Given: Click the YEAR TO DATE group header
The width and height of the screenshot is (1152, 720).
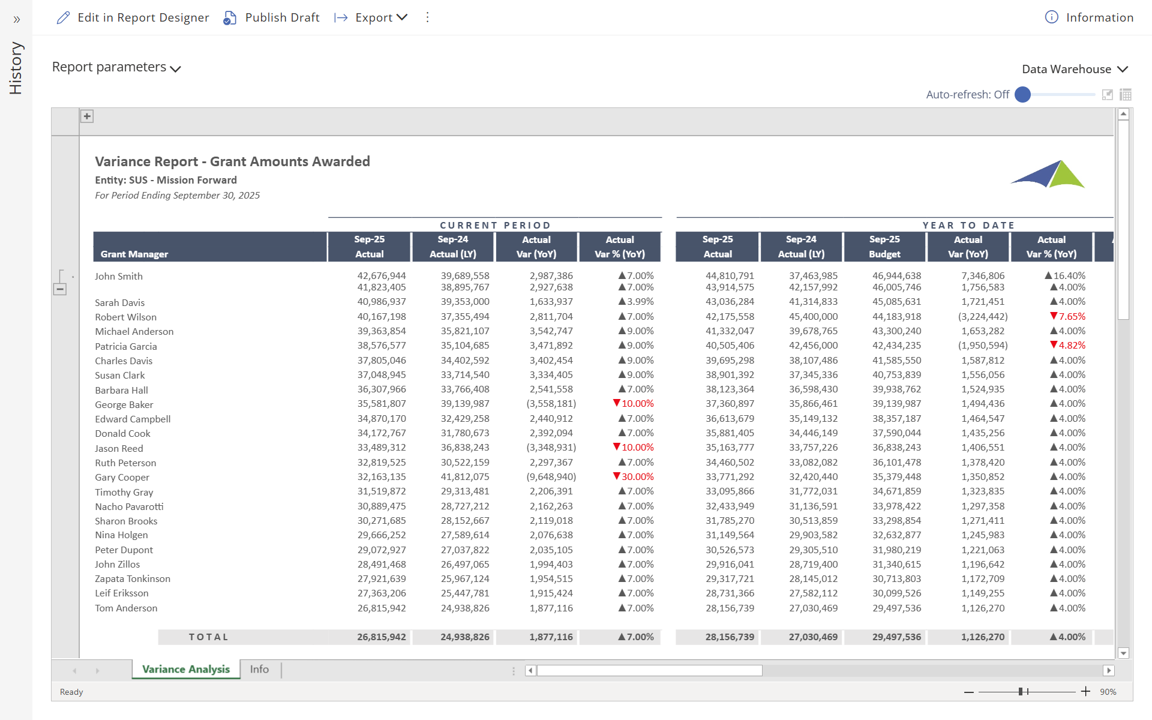Looking at the screenshot, I should point(968,226).
